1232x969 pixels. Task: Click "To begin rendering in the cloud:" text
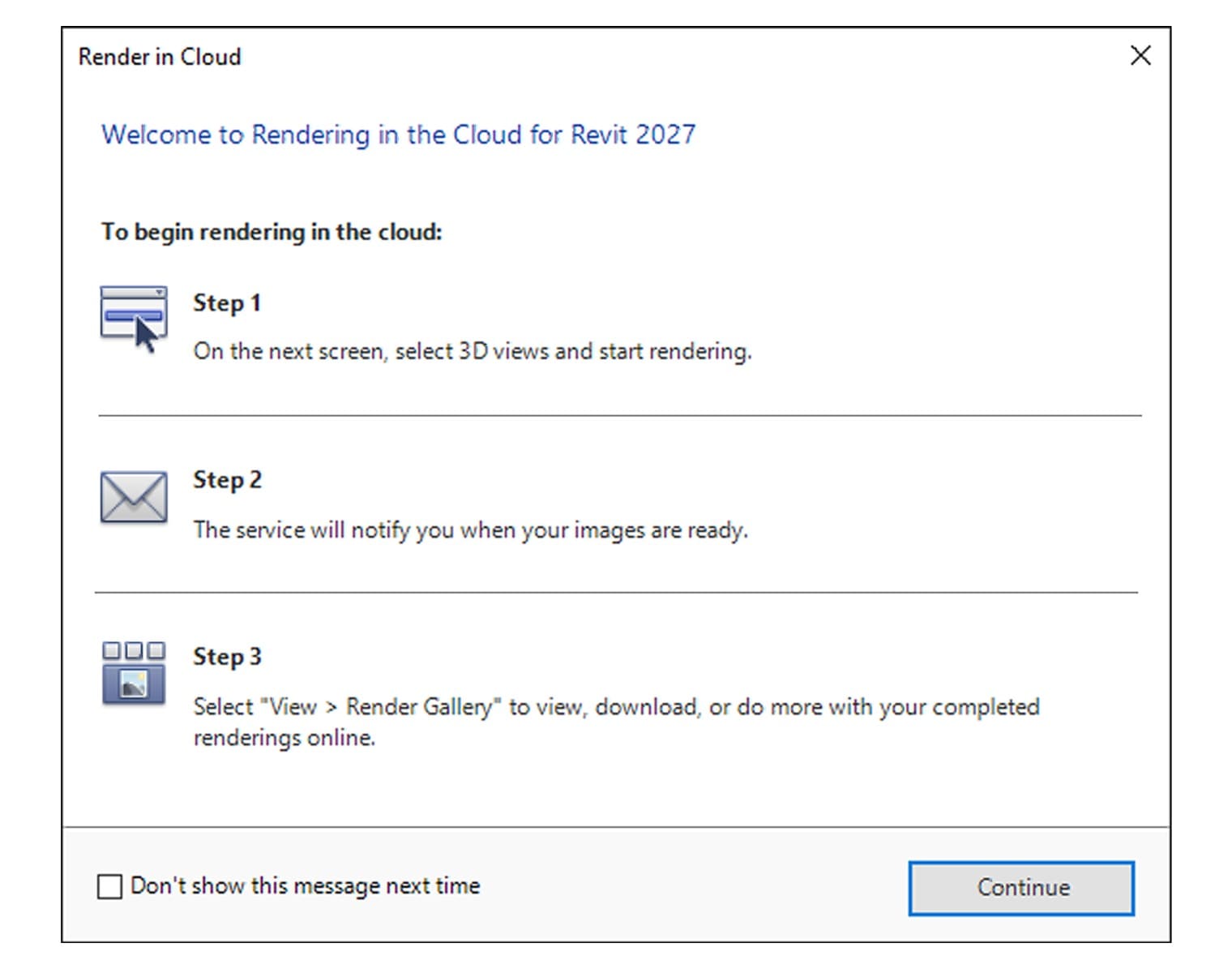[x=272, y=232]
